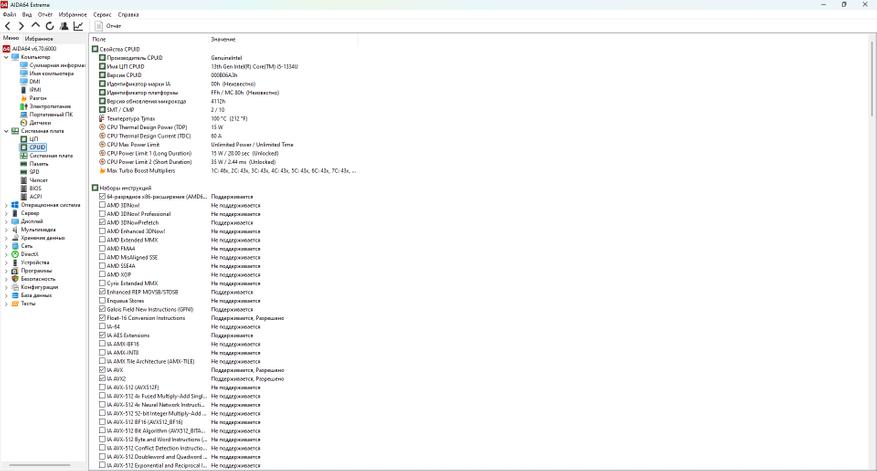Screen dimensions: 877x471
Task: Open the Сервис menu
Action: (102, 15)
